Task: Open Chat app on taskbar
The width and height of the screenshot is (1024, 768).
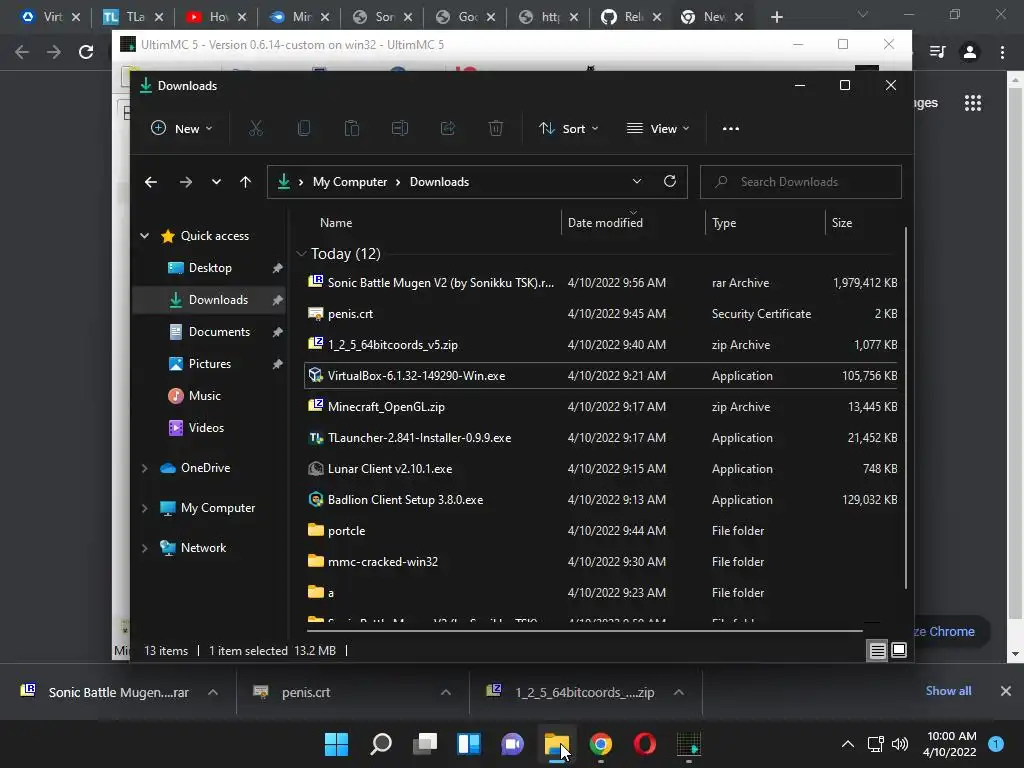Action: [513, 744]
